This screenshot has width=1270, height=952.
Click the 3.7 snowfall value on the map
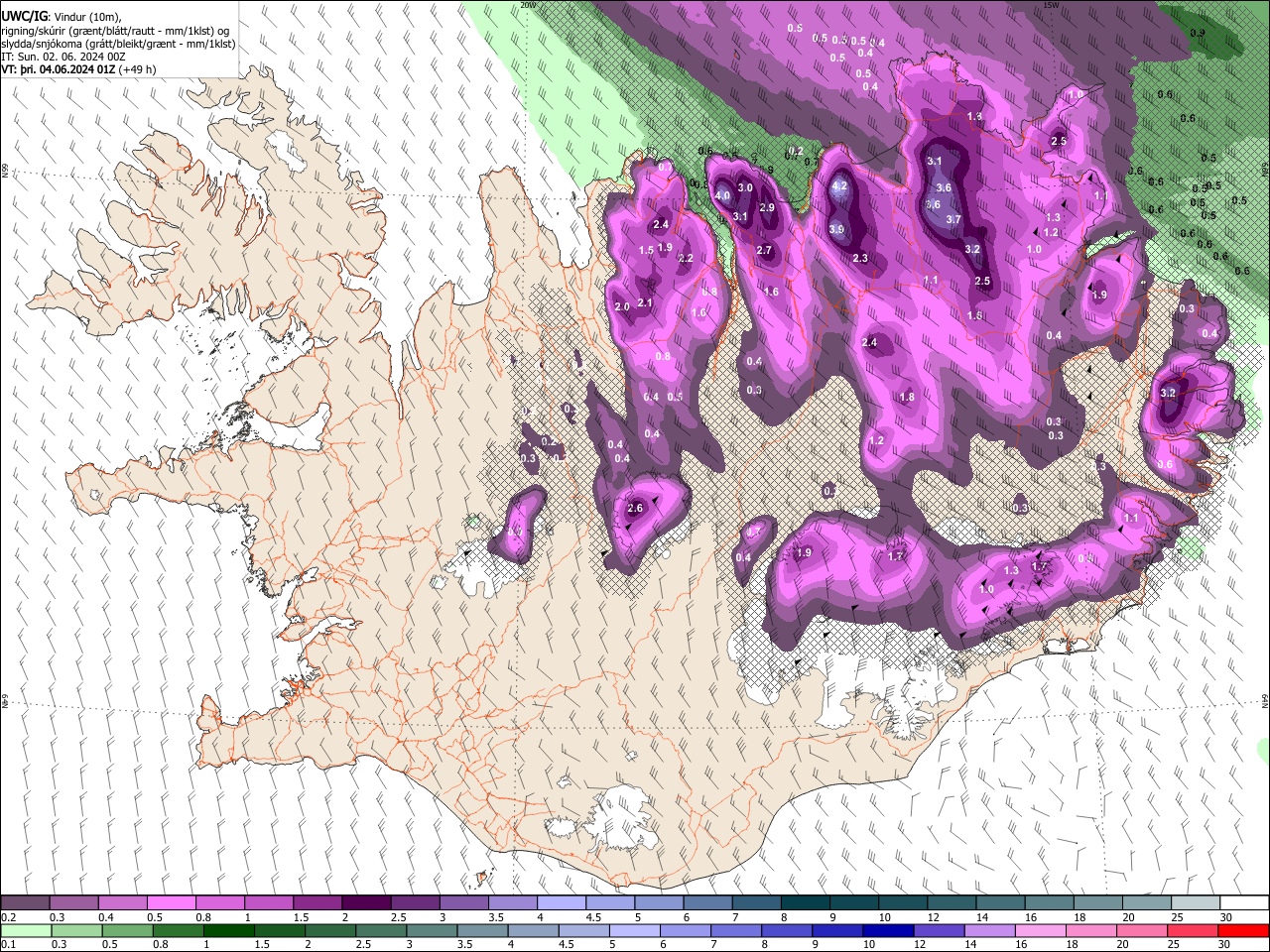953,219
